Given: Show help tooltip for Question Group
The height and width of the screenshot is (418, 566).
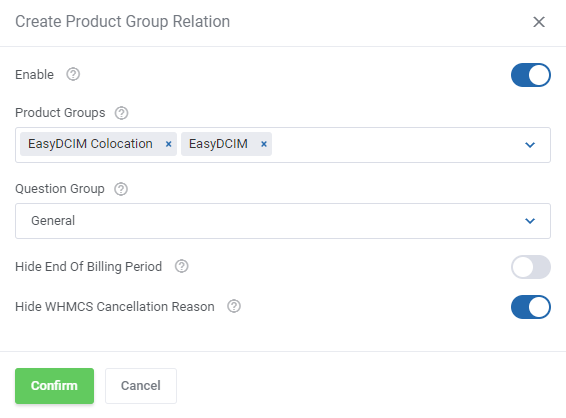Looking at the screenshot, I should point(121,189).
